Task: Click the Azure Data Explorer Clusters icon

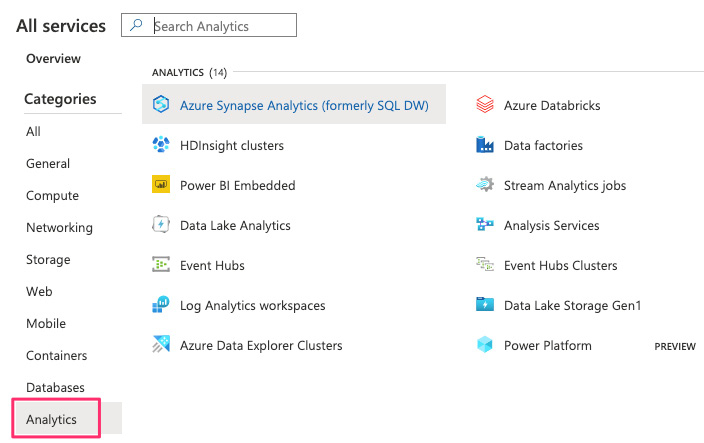Action: (x=161, y=344)
